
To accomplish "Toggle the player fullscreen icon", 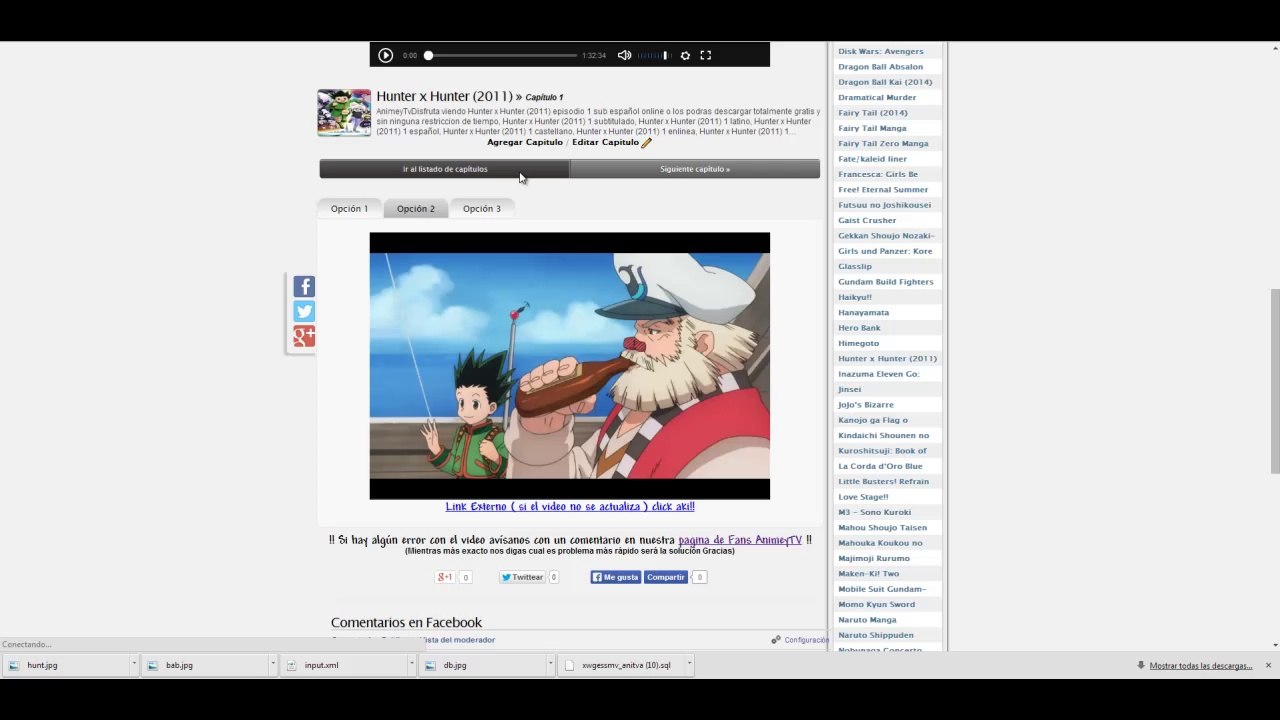I will [705, 55].
